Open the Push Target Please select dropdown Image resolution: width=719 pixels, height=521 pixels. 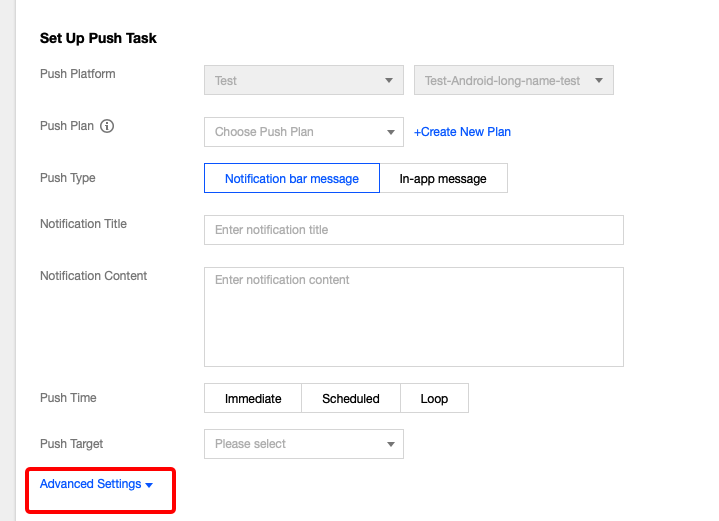pyautogui.click(x=303, y=444)
